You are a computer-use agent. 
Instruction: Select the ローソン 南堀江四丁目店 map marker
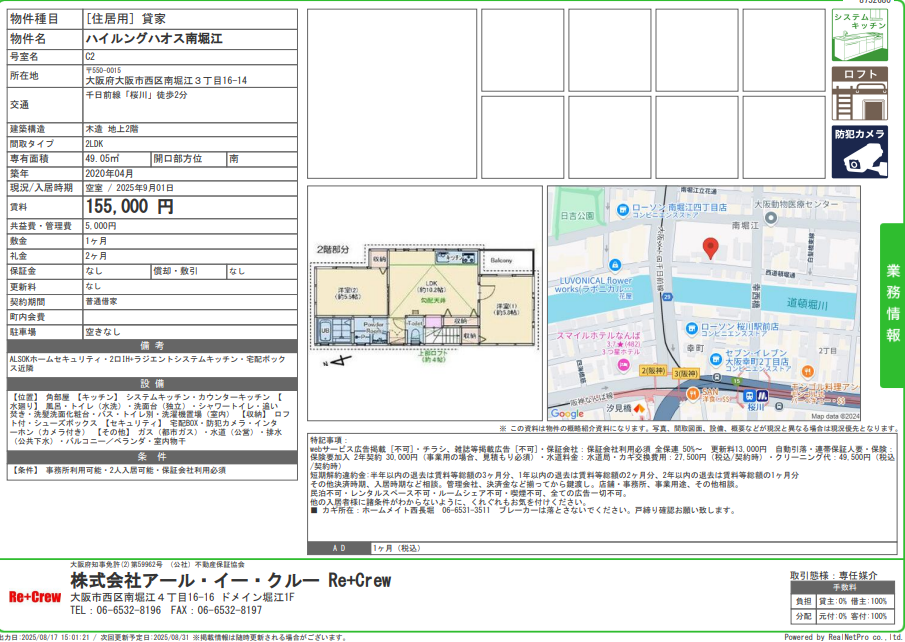(x=622, y=210)
